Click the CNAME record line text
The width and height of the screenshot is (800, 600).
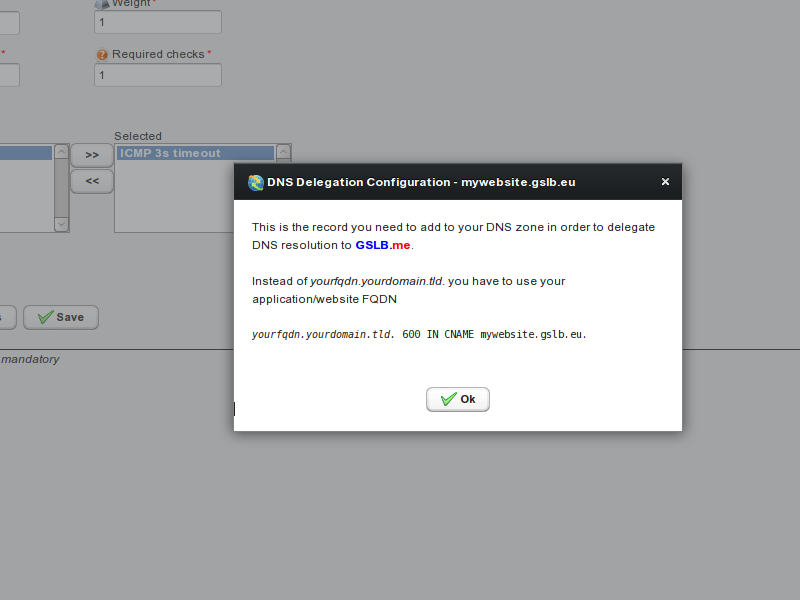coord(419,334)
